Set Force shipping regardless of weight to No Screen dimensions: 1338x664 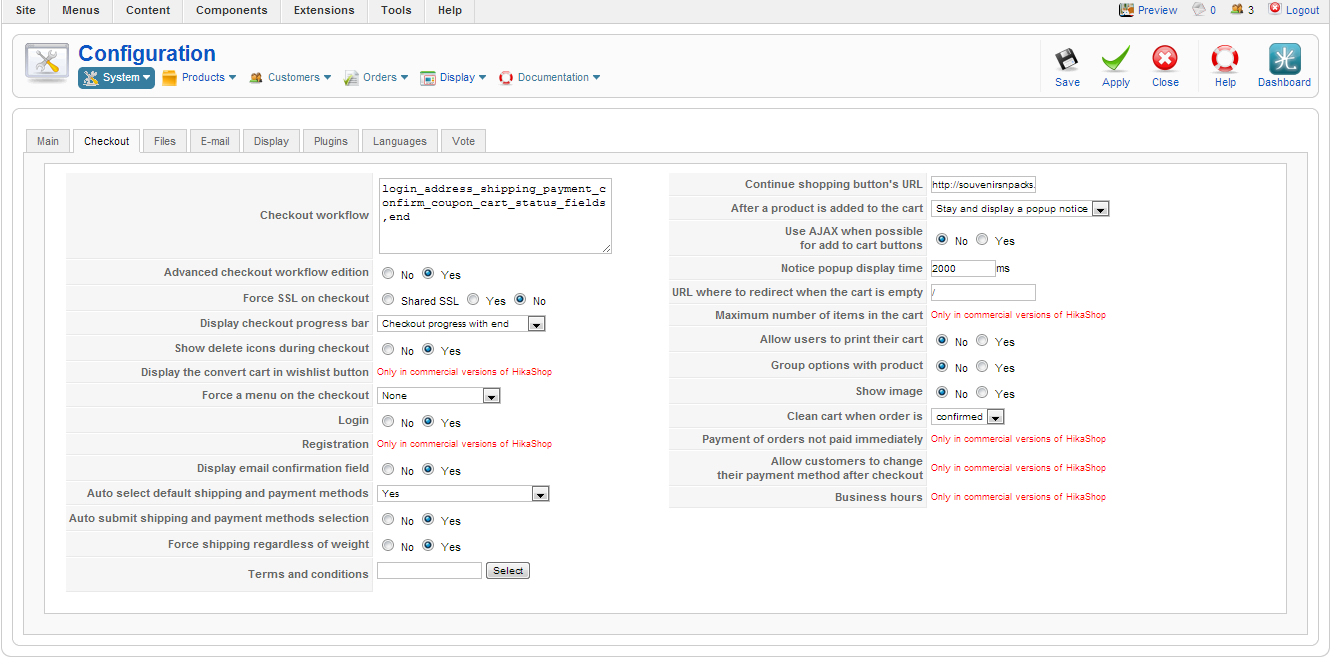(x=388, y=545)
